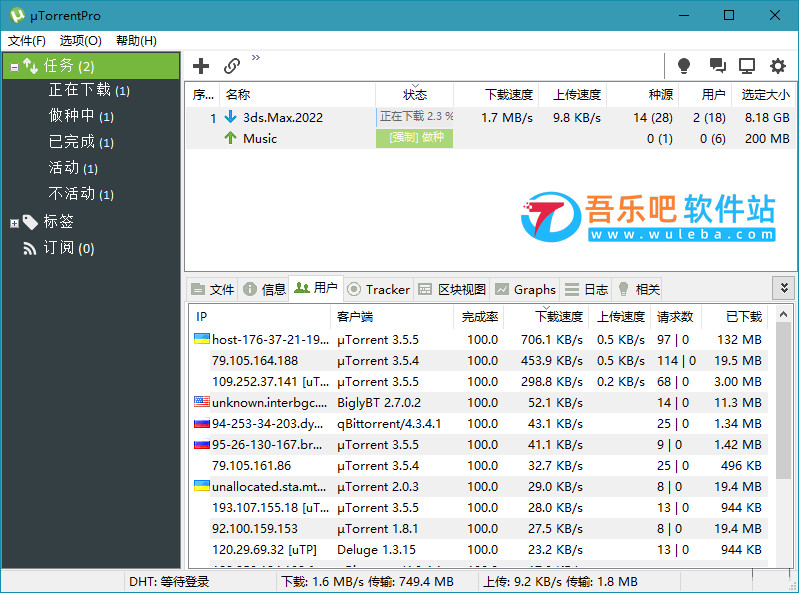The height and width of the screenshot is (593, 799).
Task: Click the US flag of unknown.interbgc peer
Action: click(202, 402)
